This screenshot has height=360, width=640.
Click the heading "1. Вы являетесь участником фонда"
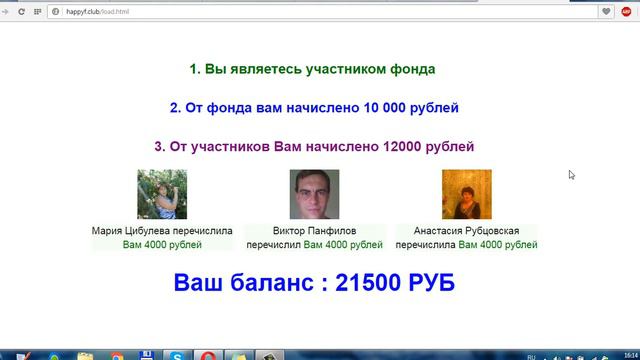(x=312, y=69)
